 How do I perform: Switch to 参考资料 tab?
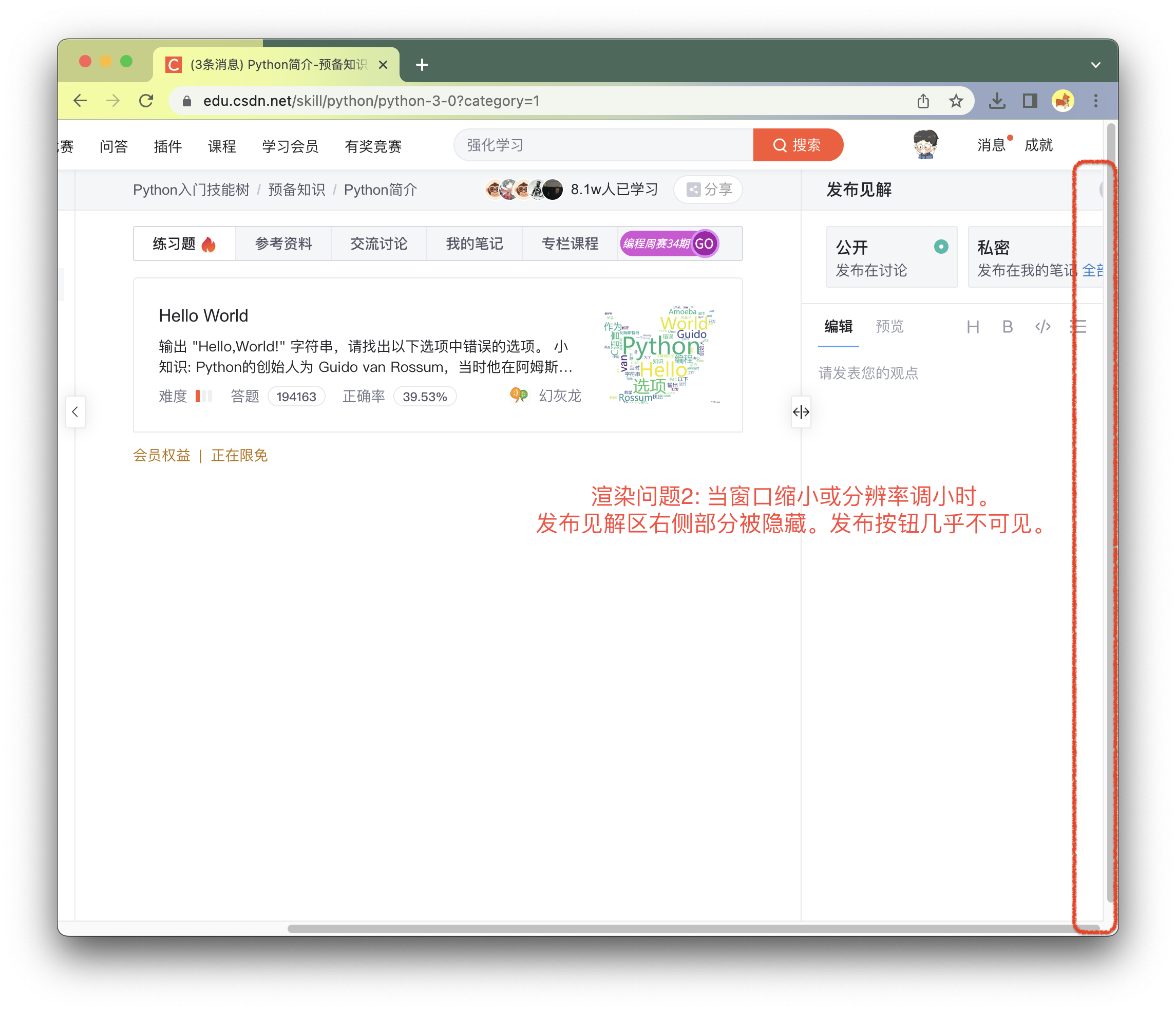pos(283,243)
